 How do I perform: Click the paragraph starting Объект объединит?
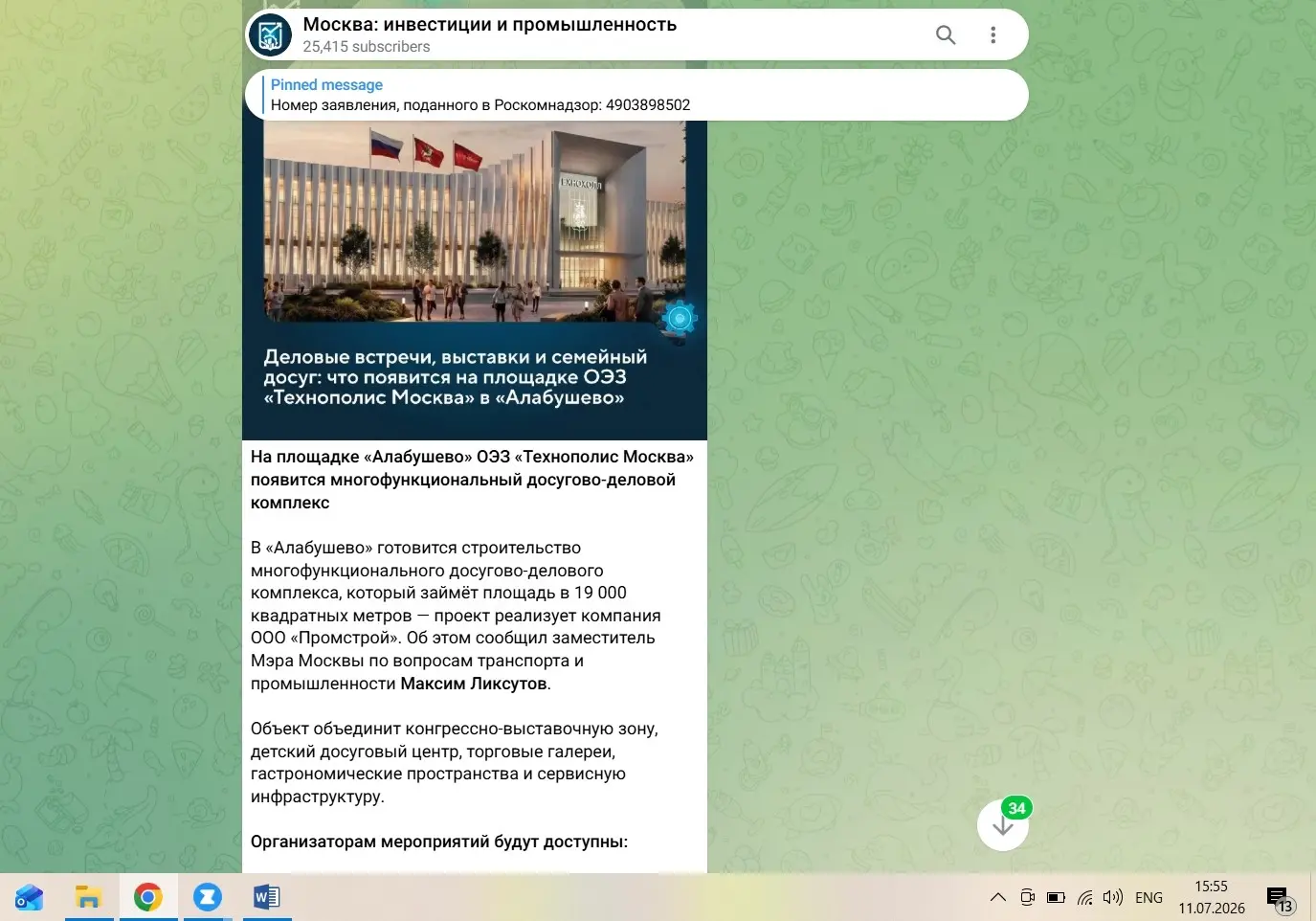455,763
